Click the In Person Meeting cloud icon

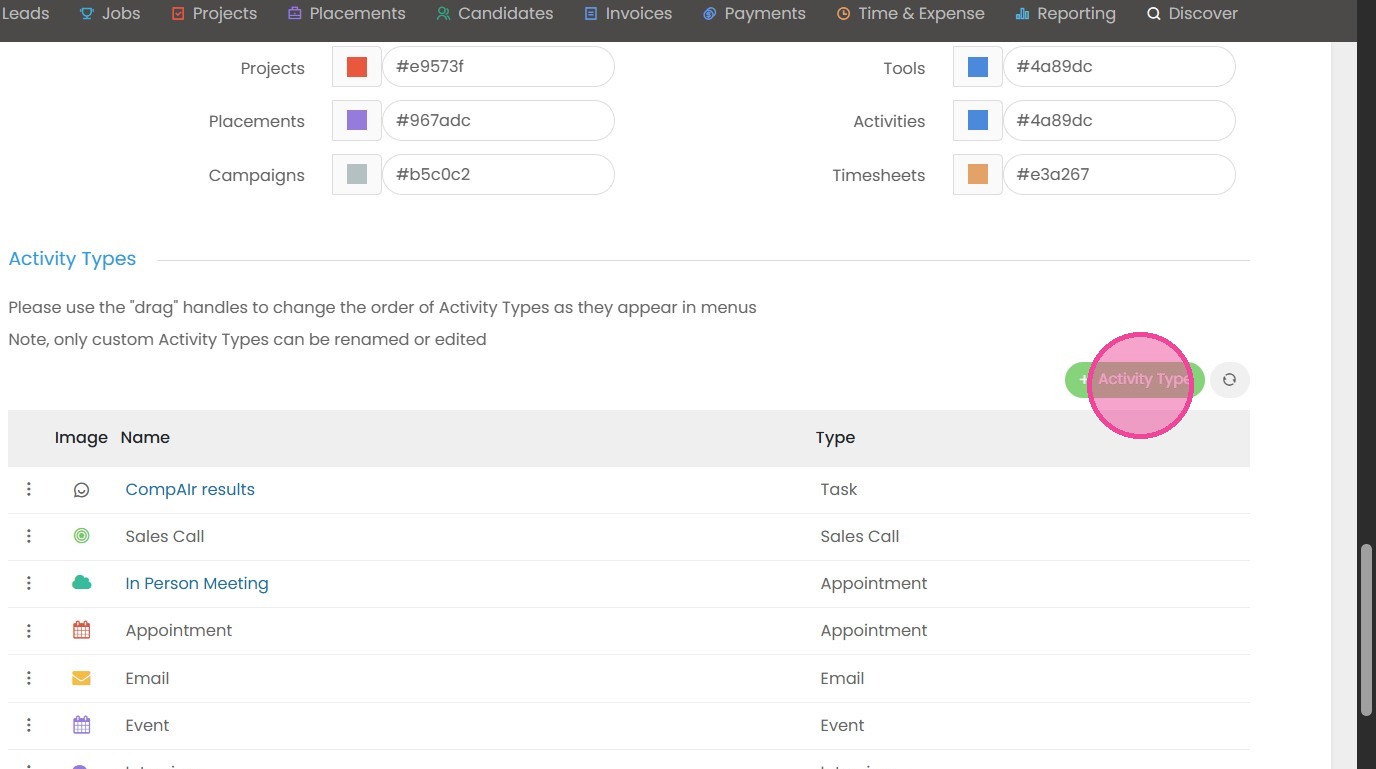[x=82, y=583]
